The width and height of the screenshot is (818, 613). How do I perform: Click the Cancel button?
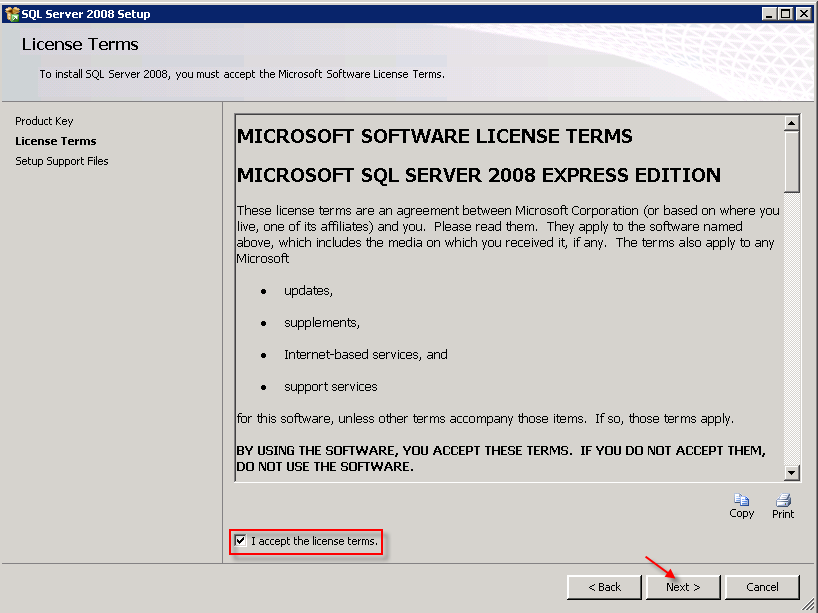point(762,587)
